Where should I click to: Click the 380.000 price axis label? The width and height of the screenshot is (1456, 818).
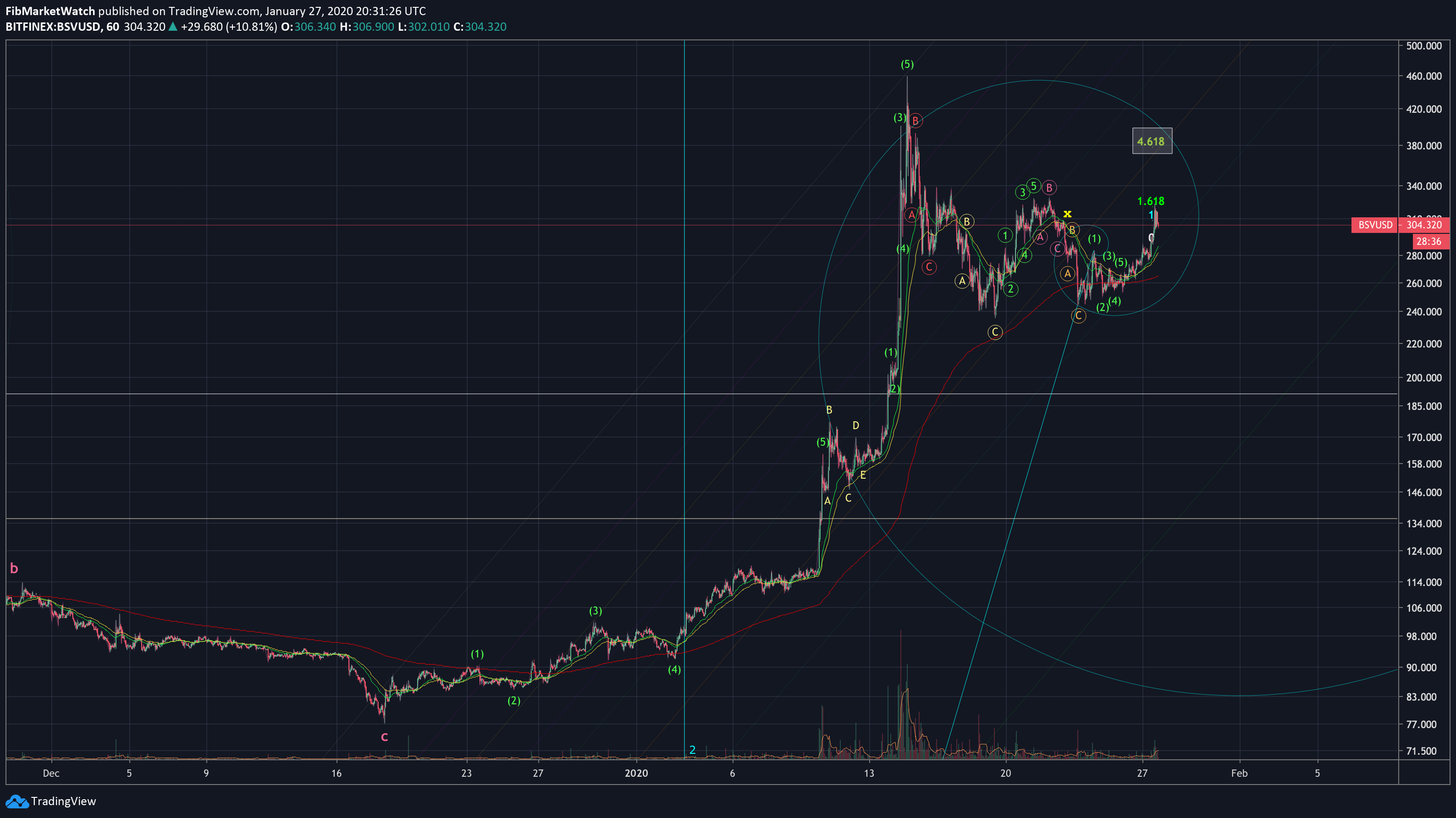point(1424,145)
